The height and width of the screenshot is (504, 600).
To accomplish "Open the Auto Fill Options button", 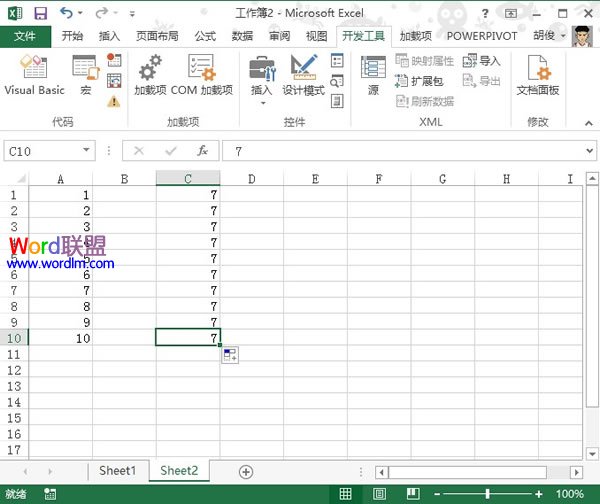I will pyautogui.click(x=230, y=355).
